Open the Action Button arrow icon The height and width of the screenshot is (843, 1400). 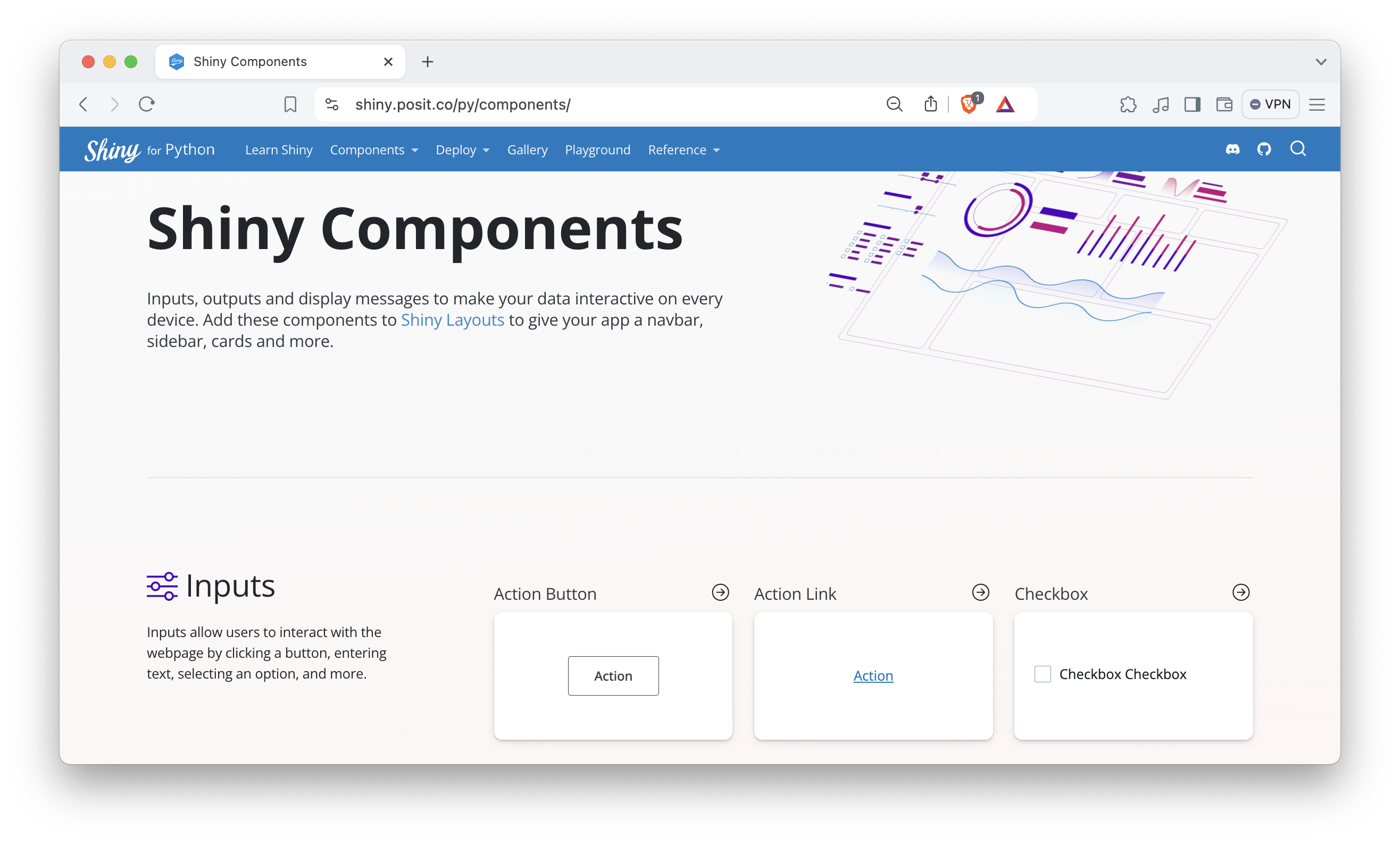(720, 592)
